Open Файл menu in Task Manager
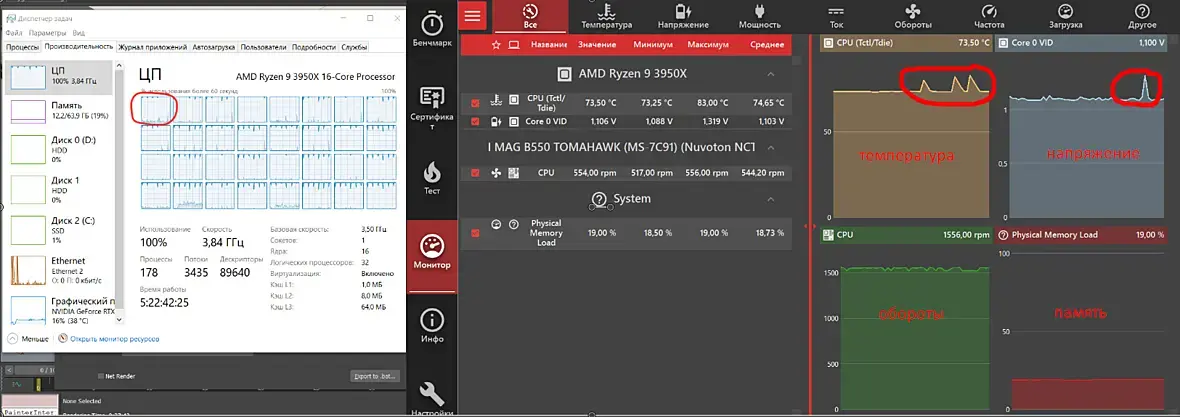1180x417 pixels. [14, 33]
